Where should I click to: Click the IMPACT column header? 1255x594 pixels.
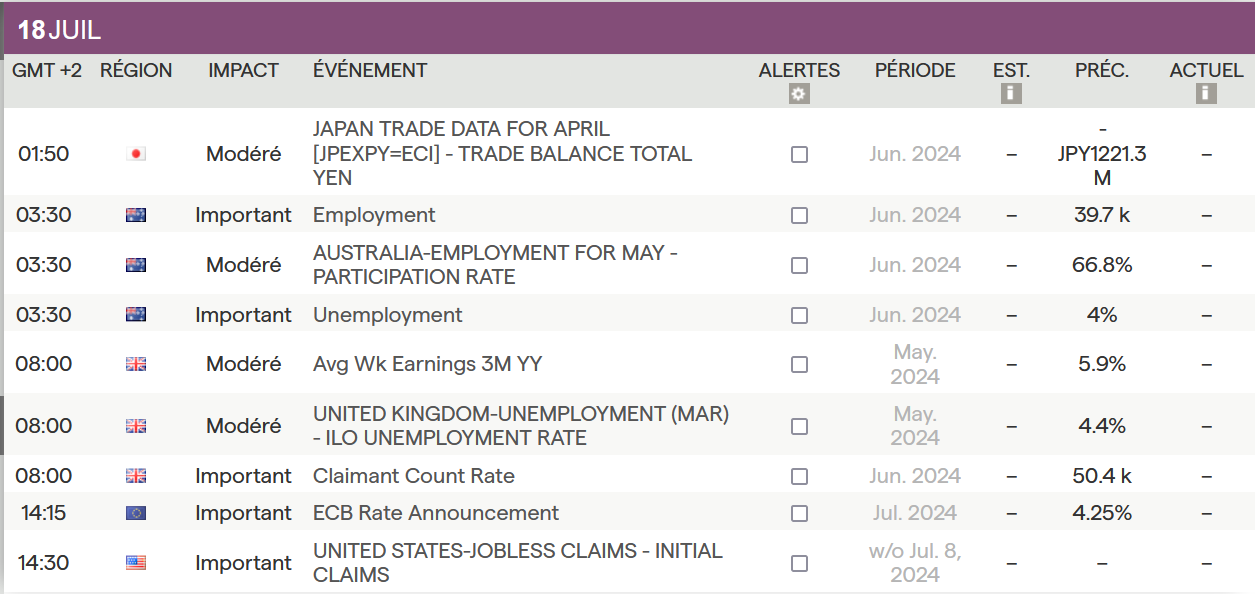[x=243, y=71]
